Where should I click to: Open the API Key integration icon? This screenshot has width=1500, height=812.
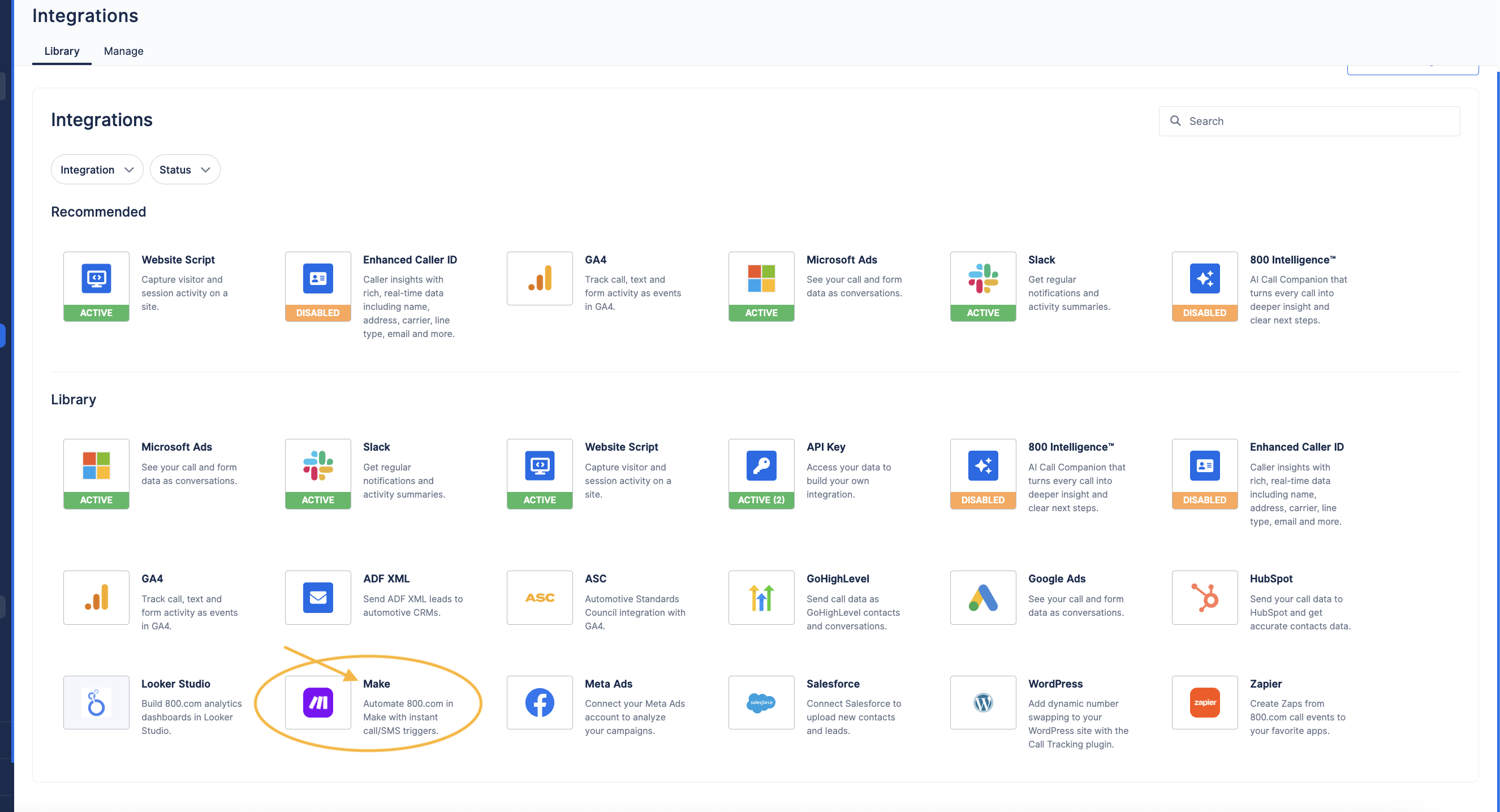[761, 466]
